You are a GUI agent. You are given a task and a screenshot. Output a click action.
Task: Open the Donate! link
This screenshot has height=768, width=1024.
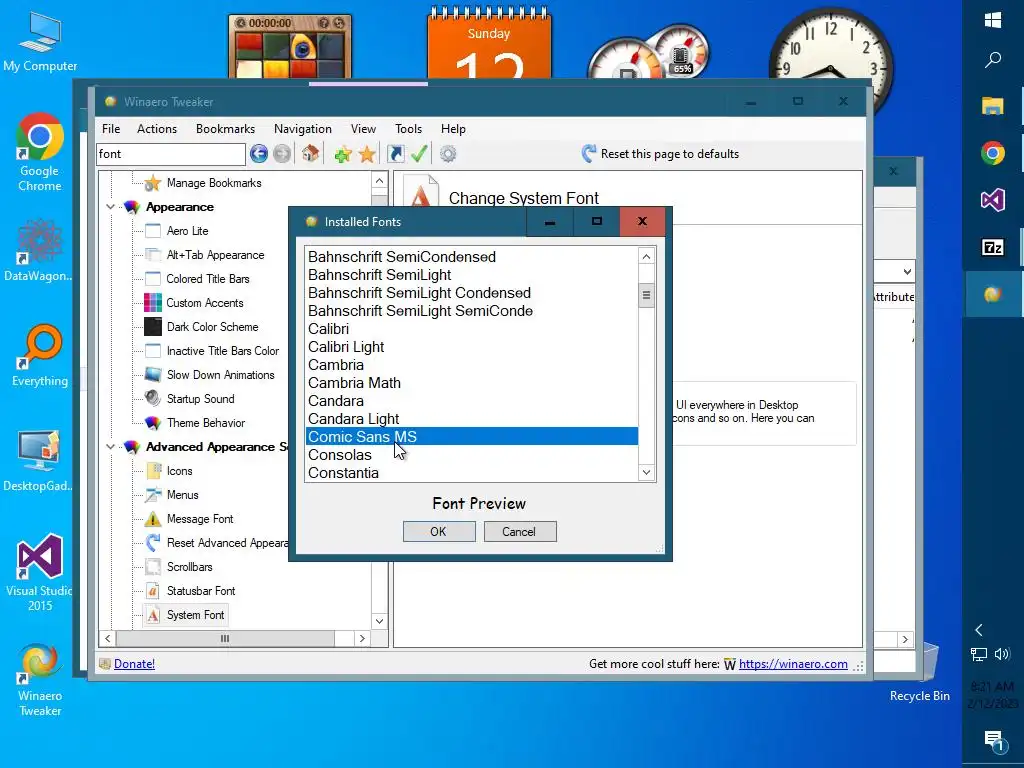pos(134,664)
